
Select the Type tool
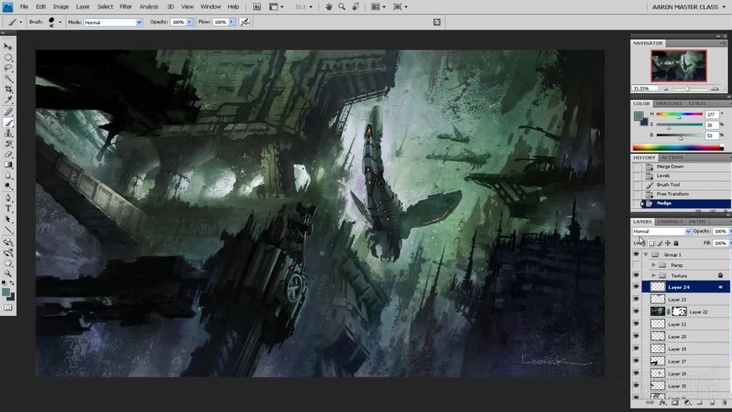(x=8, y=209)
